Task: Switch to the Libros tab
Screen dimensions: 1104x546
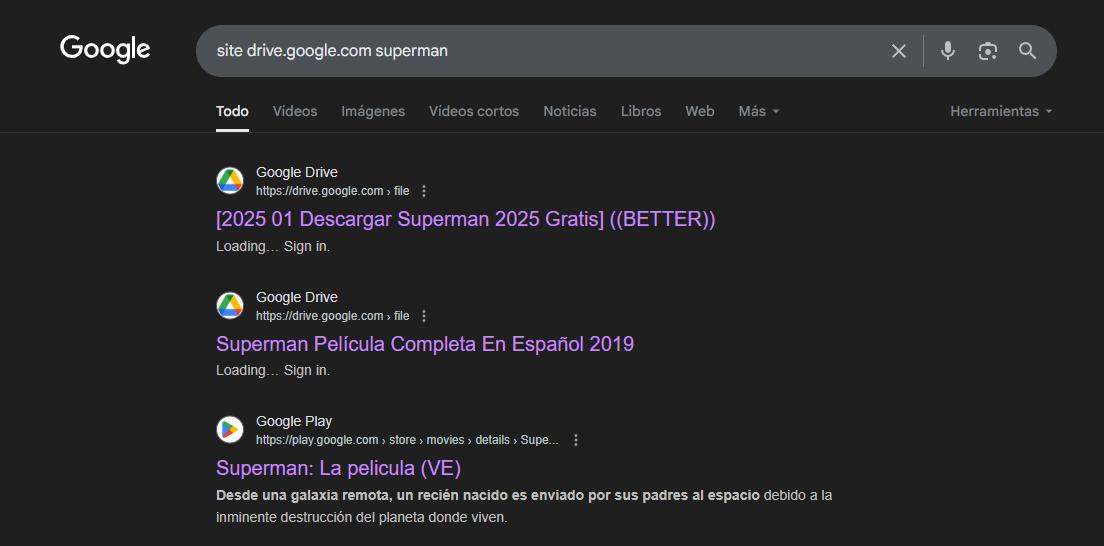Action: coord(641,111)
